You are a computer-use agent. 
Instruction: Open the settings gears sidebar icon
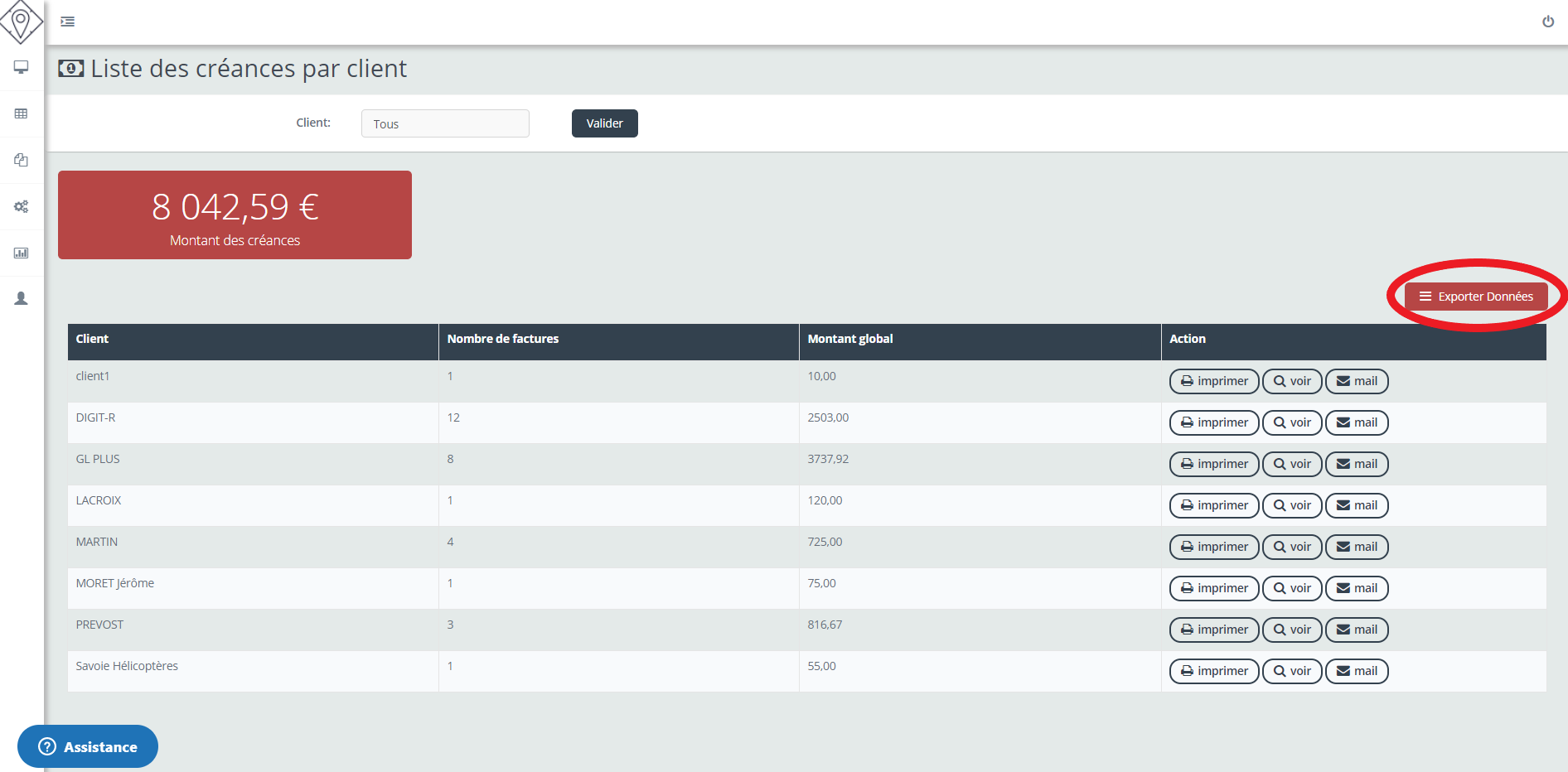(x=22, y=206)
